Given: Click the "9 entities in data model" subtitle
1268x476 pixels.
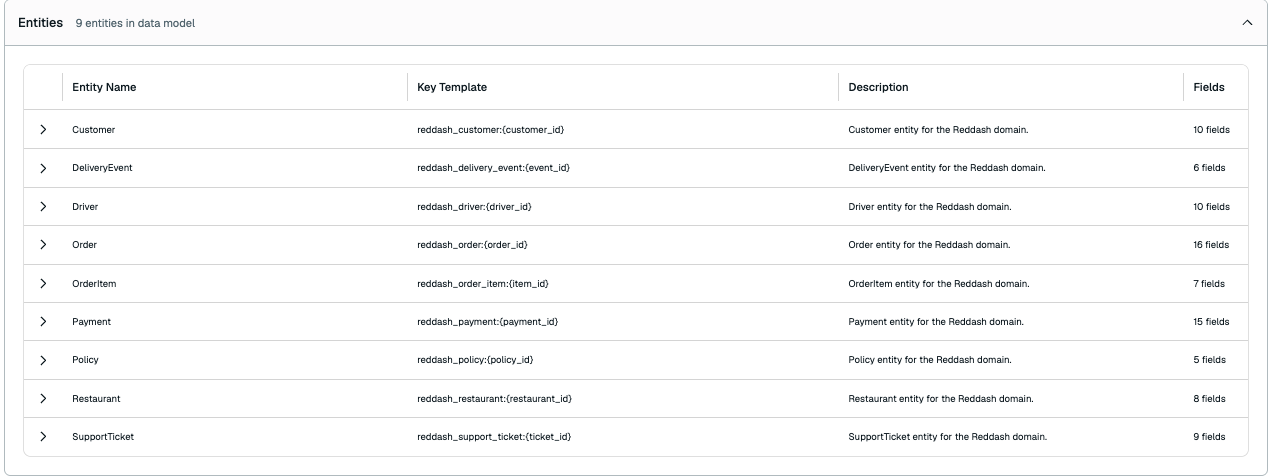Looking at the screenshot, I should tap(135, 23).
